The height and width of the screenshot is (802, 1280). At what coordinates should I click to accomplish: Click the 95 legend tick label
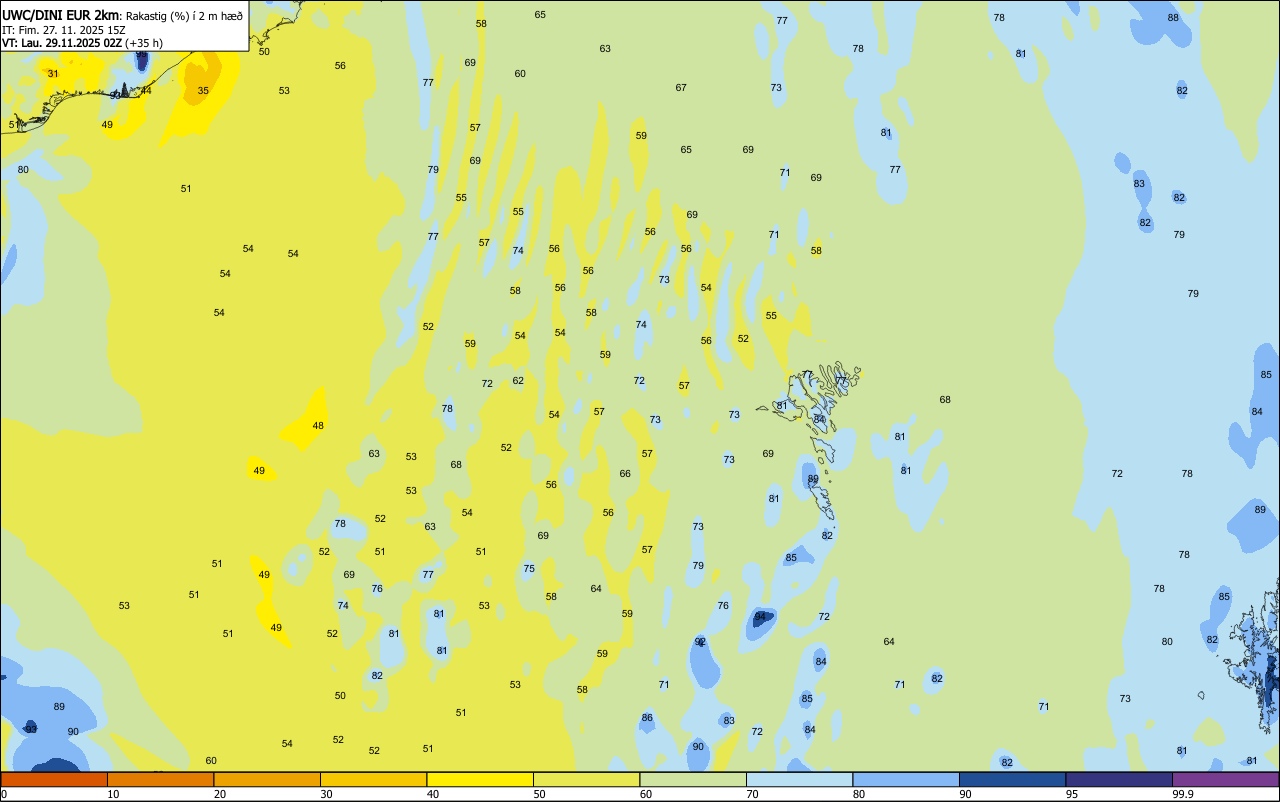pyautogui.click(x=1072, y=794)
